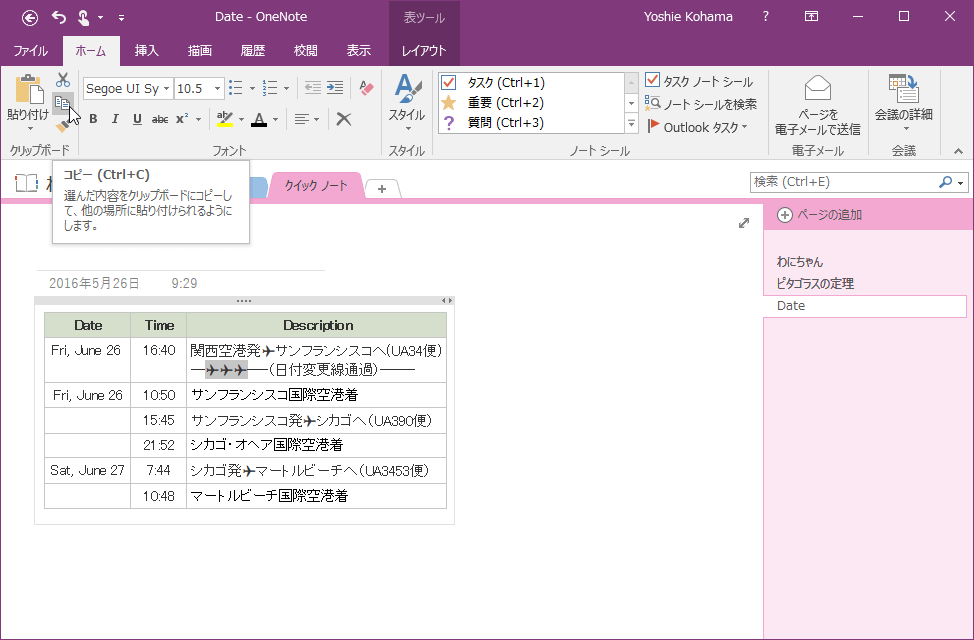
Task: Toggle underline formatting
Action: coord(136,118)
